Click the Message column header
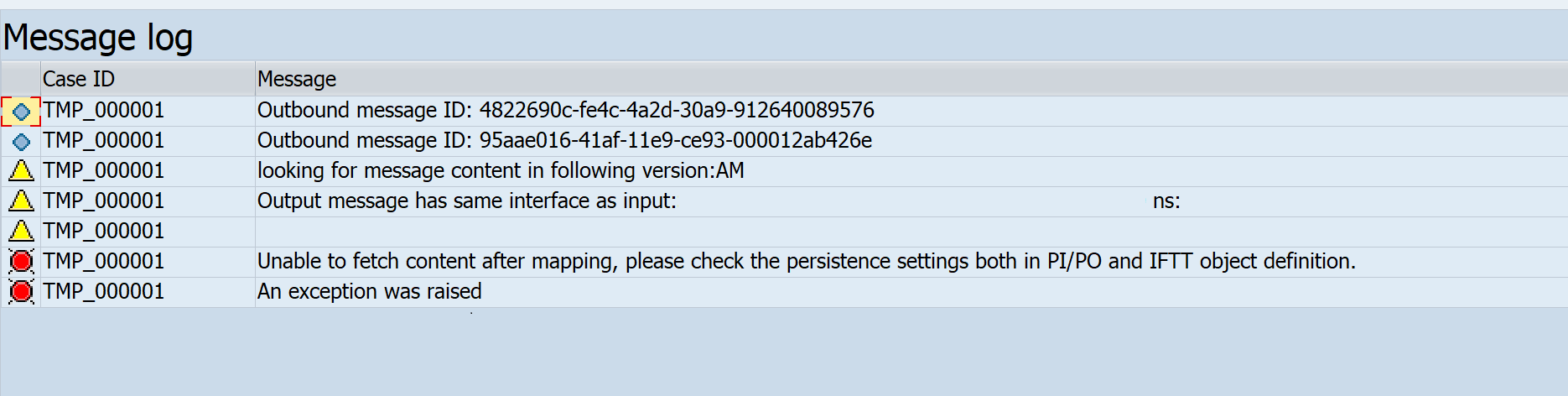 click(x=297, y=79)
